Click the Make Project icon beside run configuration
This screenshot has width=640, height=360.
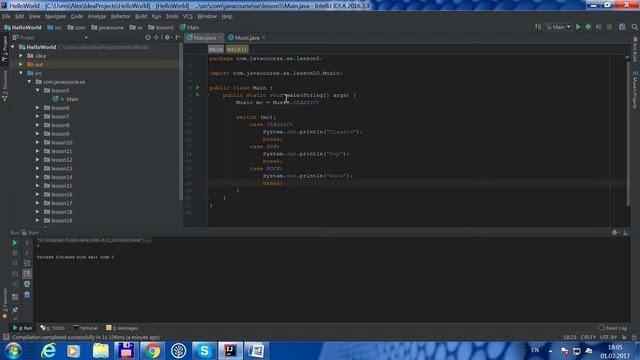(538, 27)
